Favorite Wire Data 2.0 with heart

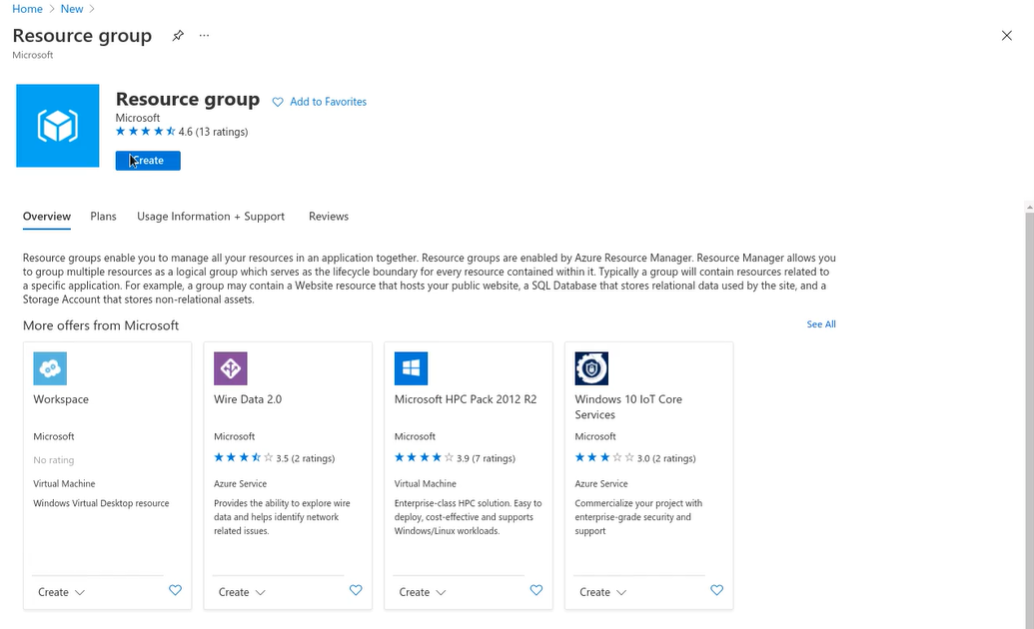pos(355,590)
